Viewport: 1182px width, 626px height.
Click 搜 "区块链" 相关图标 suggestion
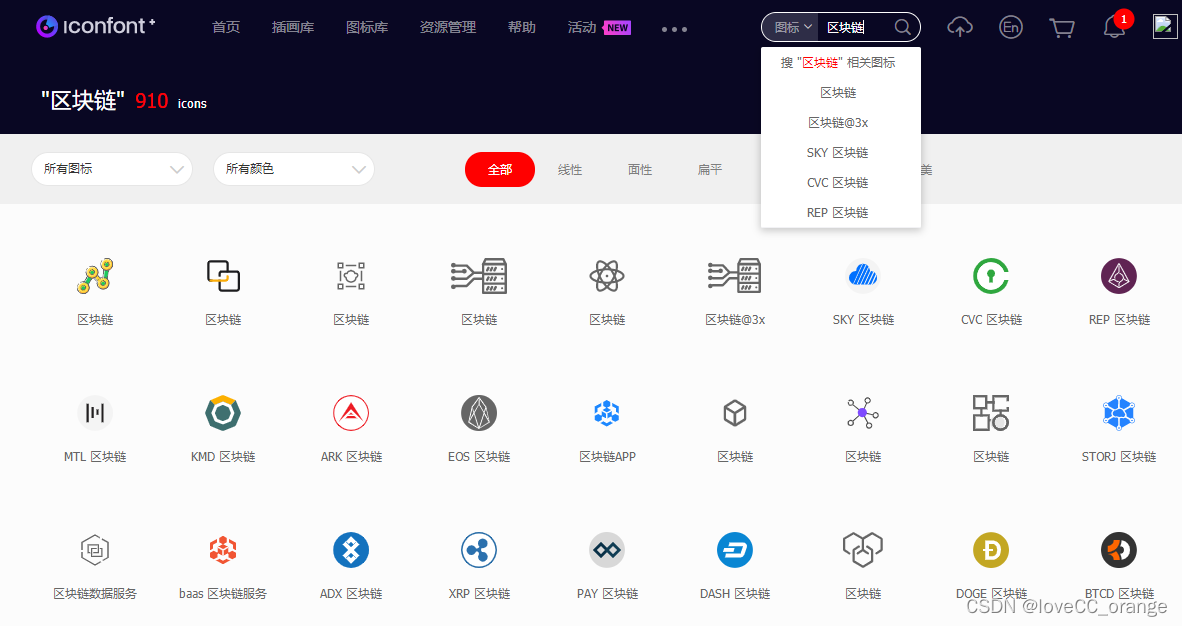pyautogui.click(x=838, y=63)
